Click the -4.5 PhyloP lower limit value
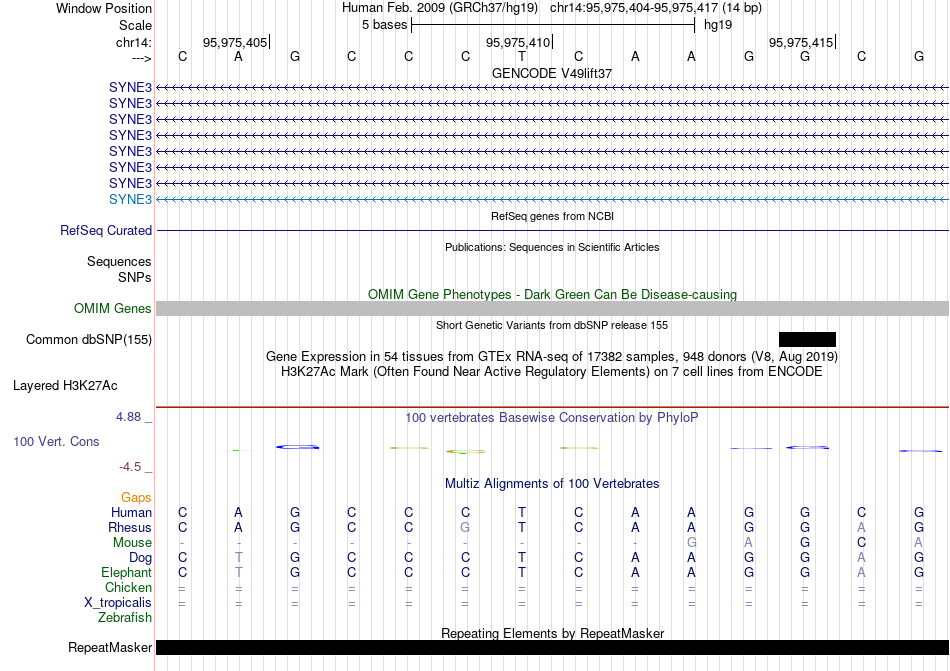This screenshot has width=950, height=671. 130,467
